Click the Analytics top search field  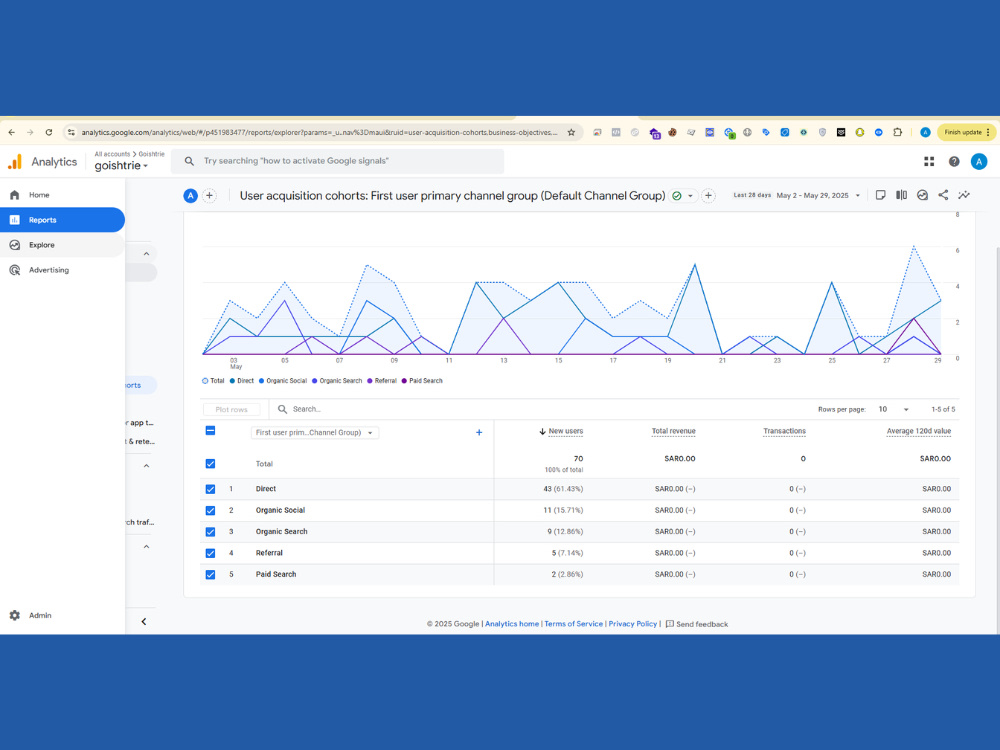click(x=337, y=161)
